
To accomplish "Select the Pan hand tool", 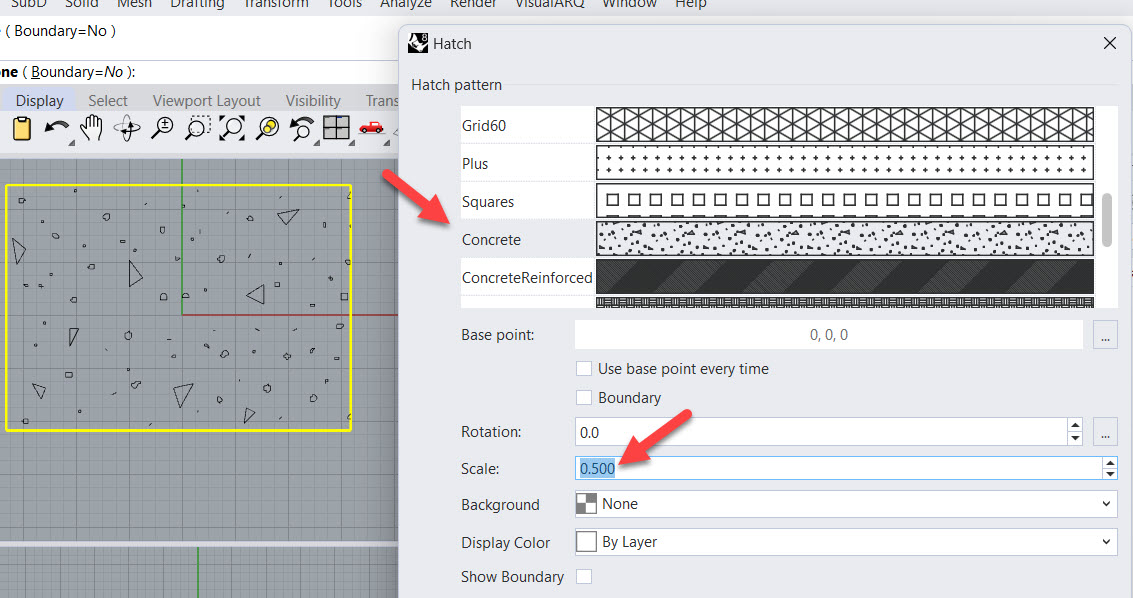I will click(x=91, y=129).
